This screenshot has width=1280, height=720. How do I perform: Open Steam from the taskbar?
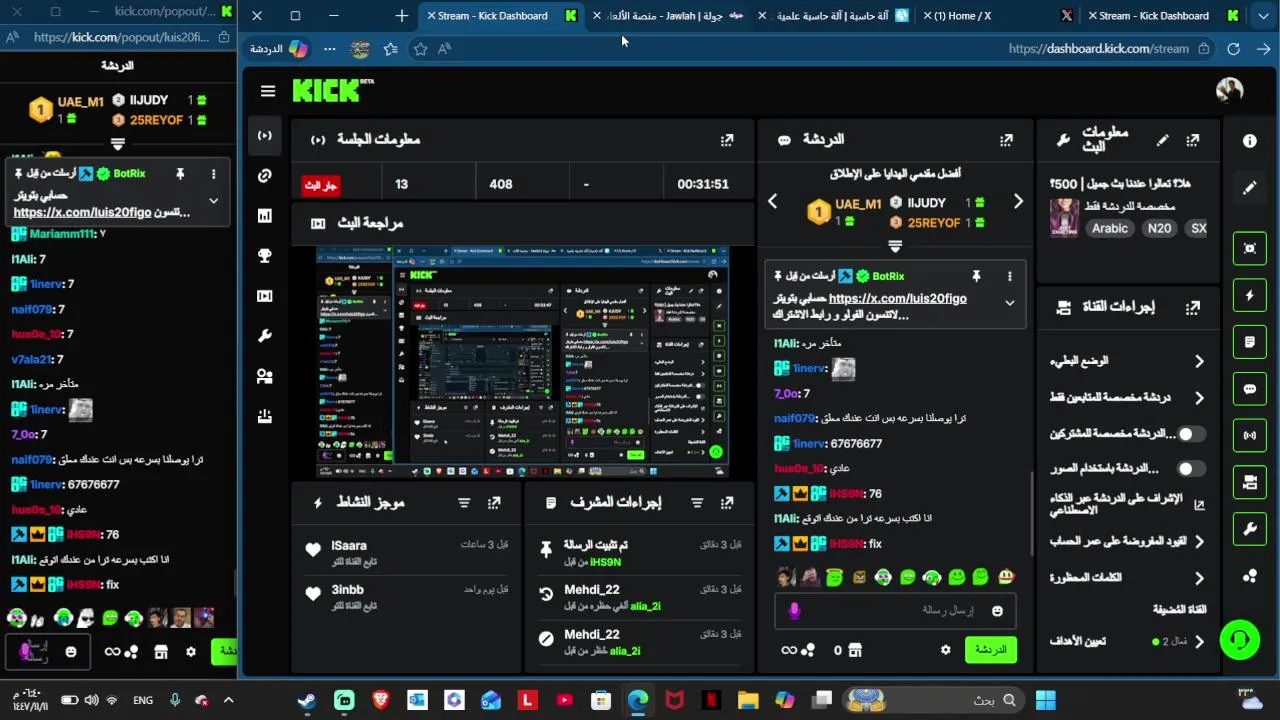point(306,700)
